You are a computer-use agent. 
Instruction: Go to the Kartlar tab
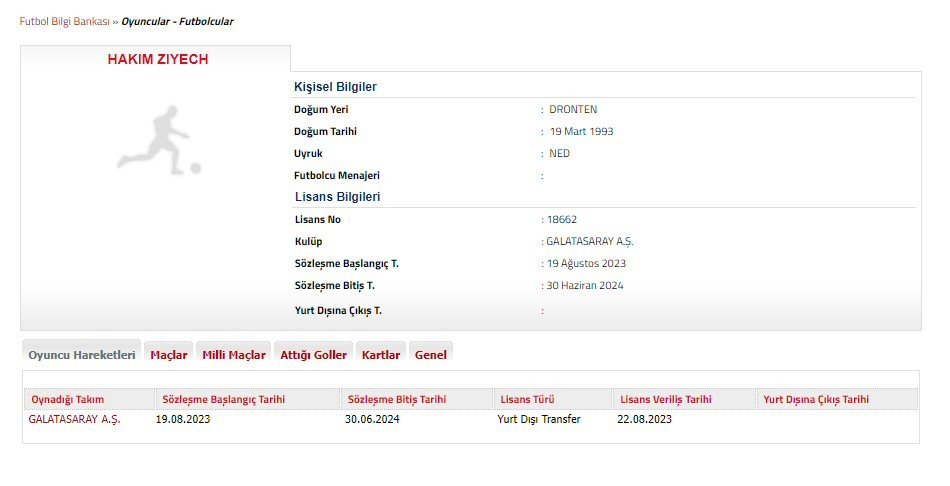381,355
